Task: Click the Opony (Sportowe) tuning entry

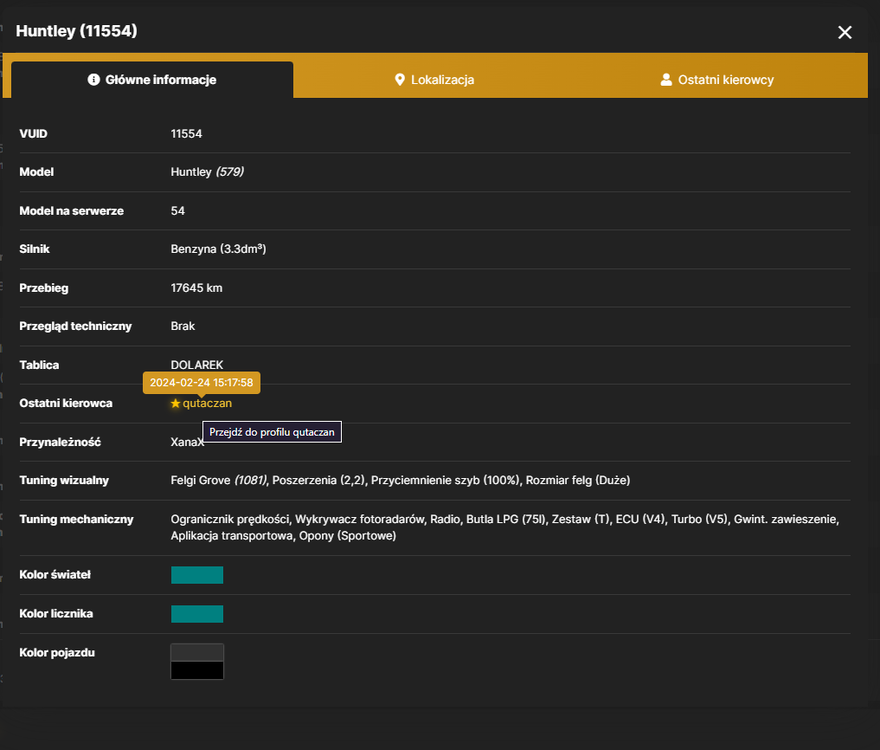Action: (347, 536)
